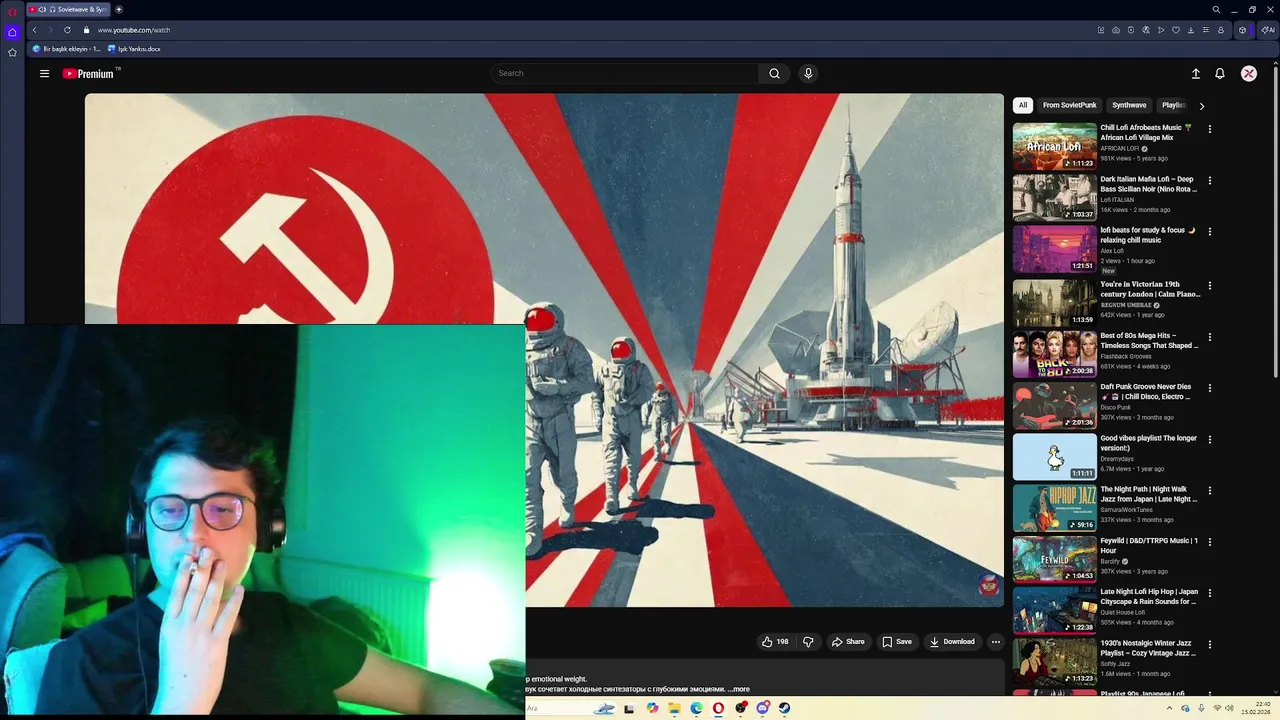
Task: Expand description with ...more link
Action: pos(739,689)
